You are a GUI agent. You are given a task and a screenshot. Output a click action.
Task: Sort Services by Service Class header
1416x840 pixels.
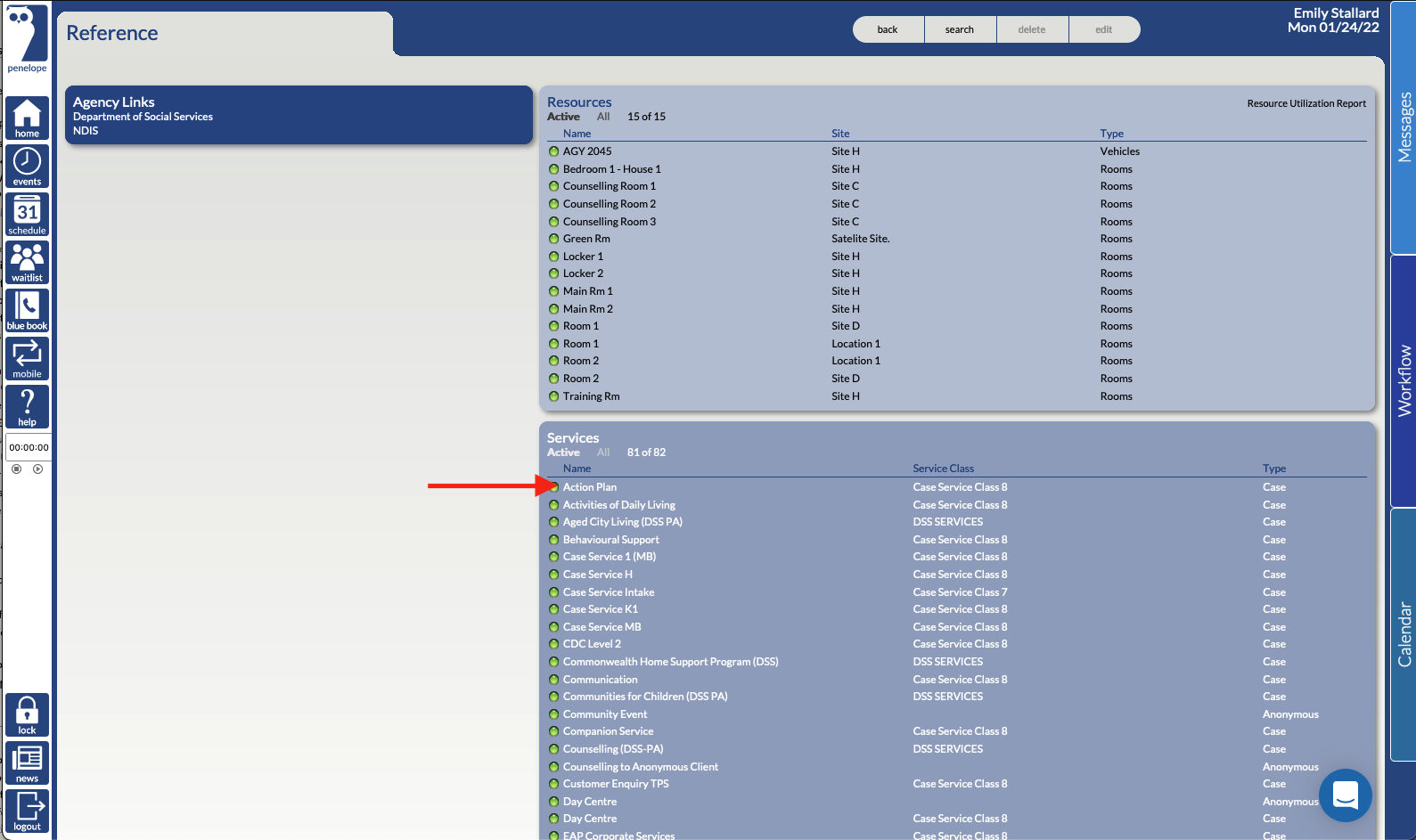943,469
